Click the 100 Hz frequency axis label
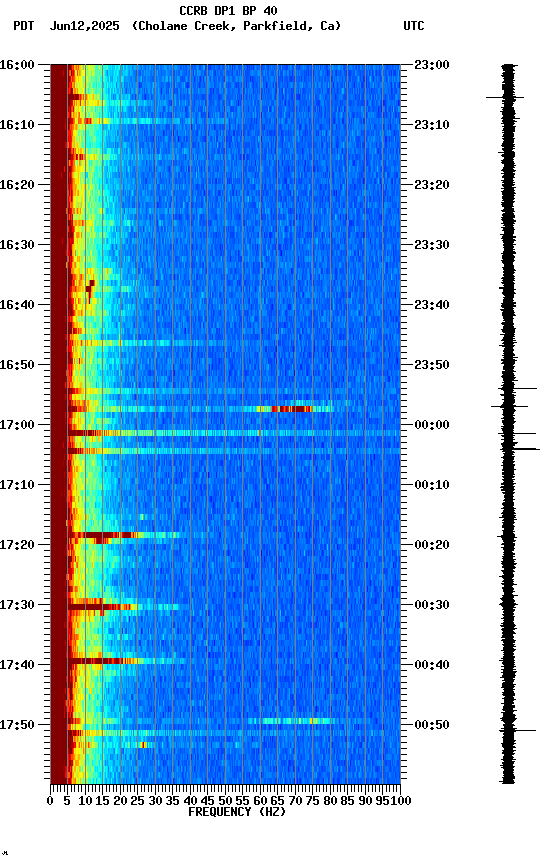 click(x=402, y=801)
